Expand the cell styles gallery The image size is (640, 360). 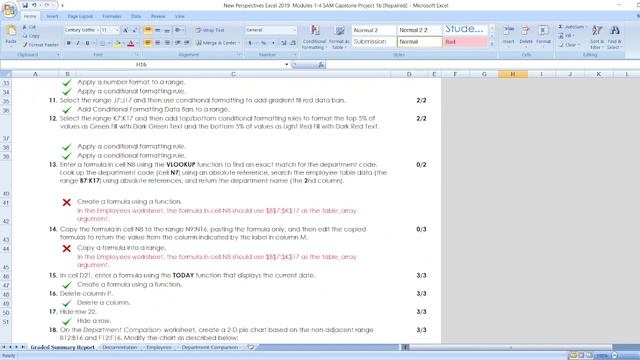(492, 44)
